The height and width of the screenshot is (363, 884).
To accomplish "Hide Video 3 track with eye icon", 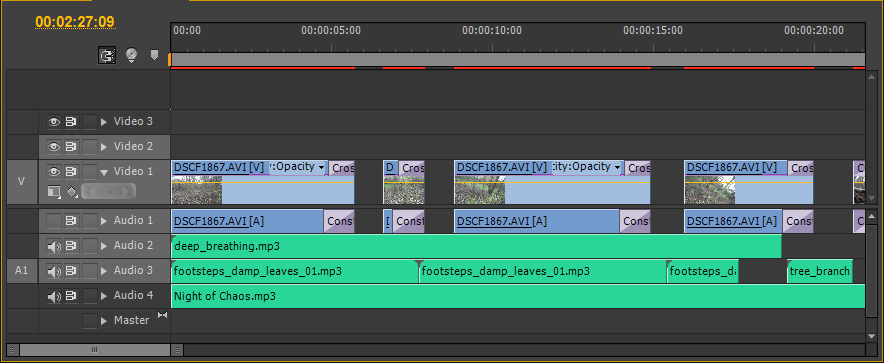I will (54, 121).
